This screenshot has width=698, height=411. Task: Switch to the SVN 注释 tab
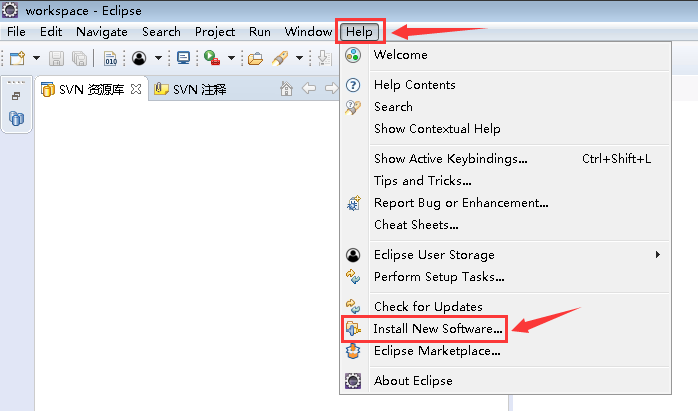(190, 90)
